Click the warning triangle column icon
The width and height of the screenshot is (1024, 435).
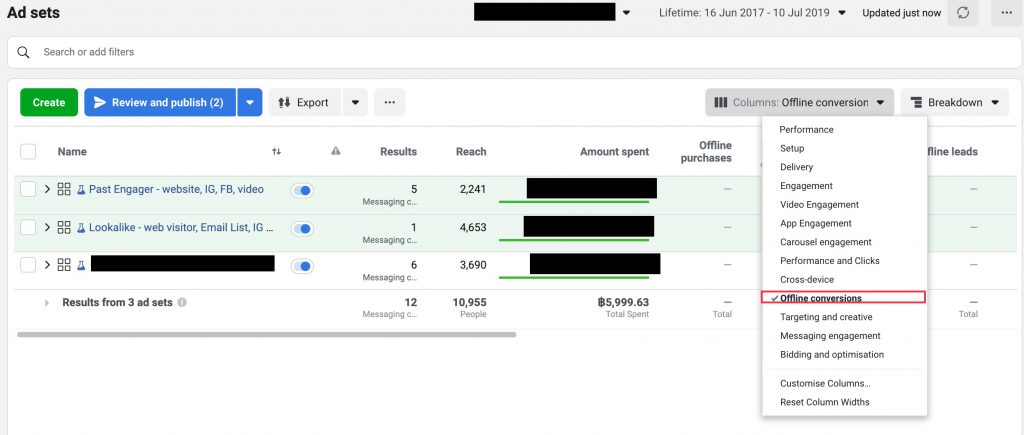[x=335, y=152]
